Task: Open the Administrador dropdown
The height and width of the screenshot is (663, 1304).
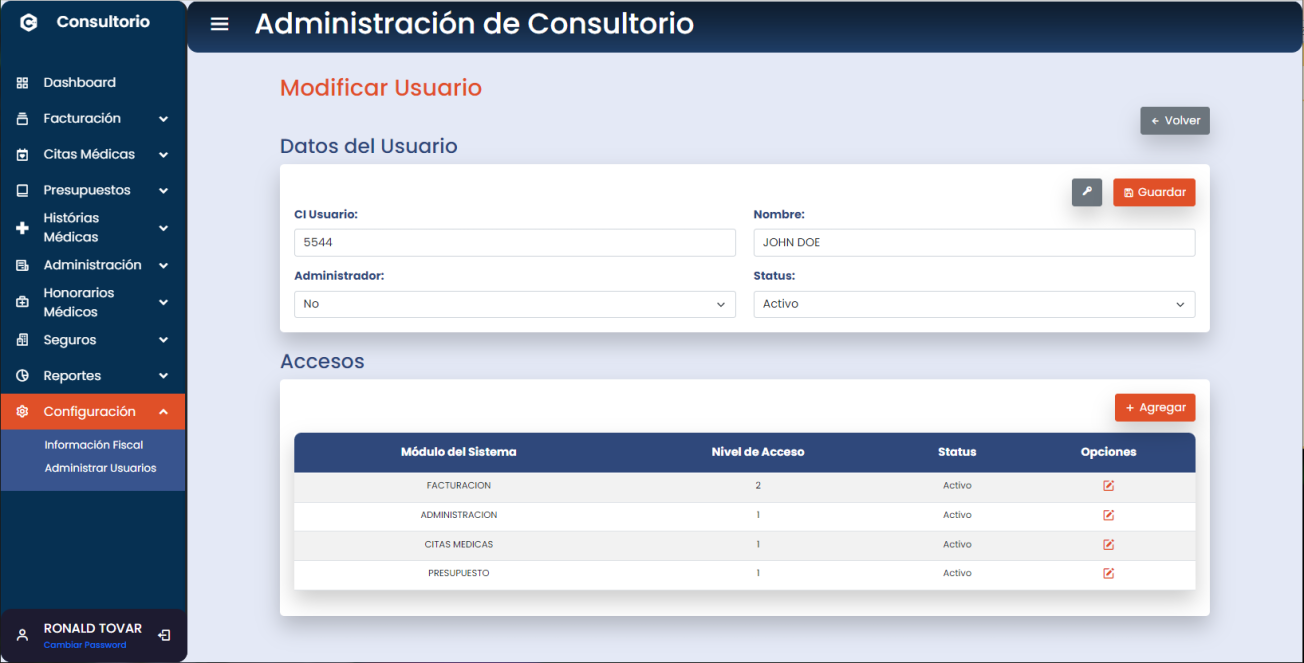Action: coord(514,304)
